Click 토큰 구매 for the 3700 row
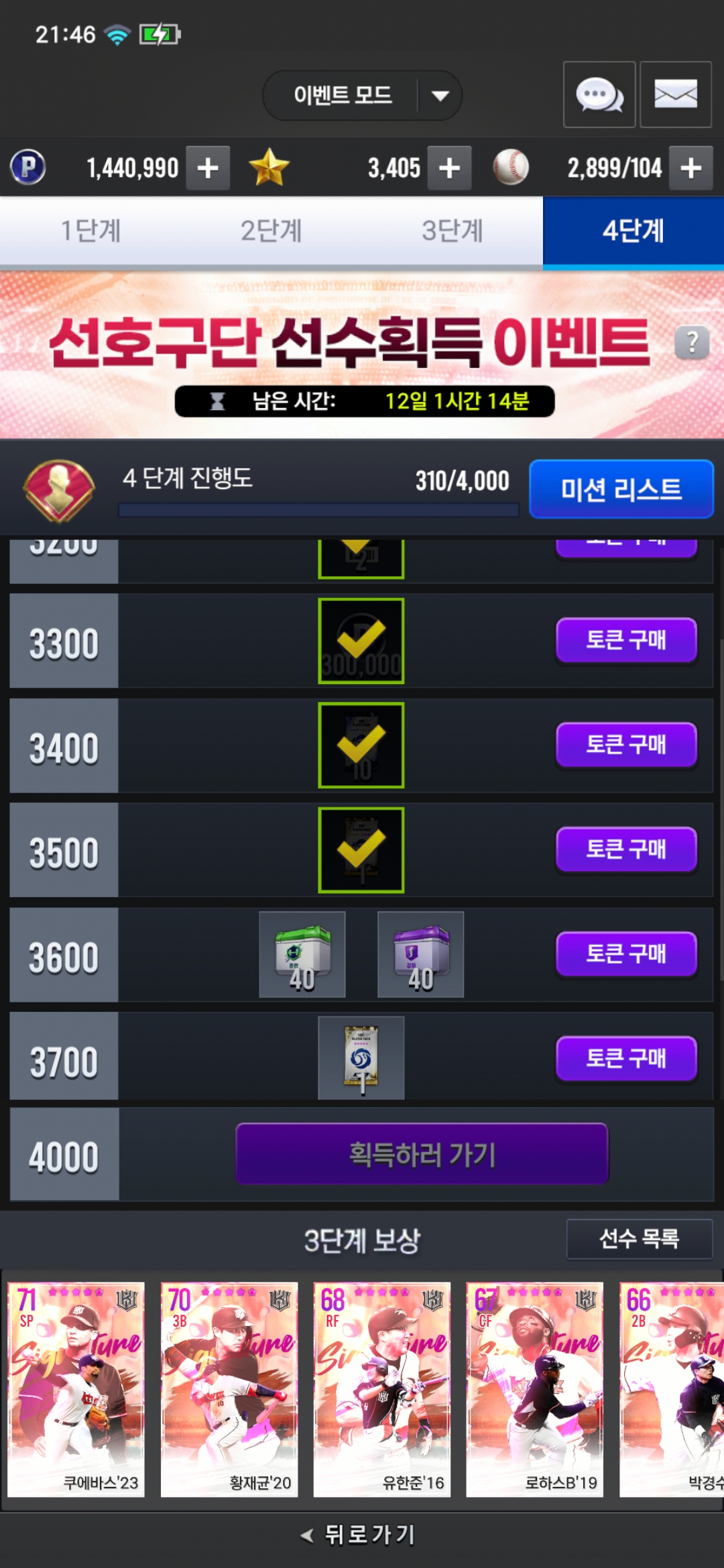The image size is (724, 1568). 626,1059
